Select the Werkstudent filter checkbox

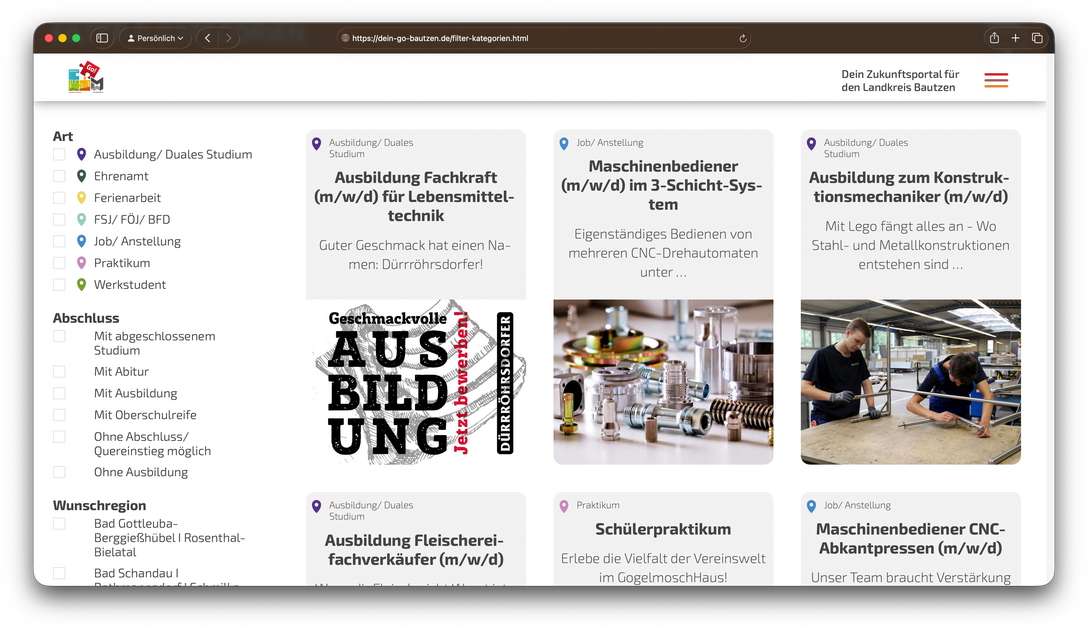(59, 285)
